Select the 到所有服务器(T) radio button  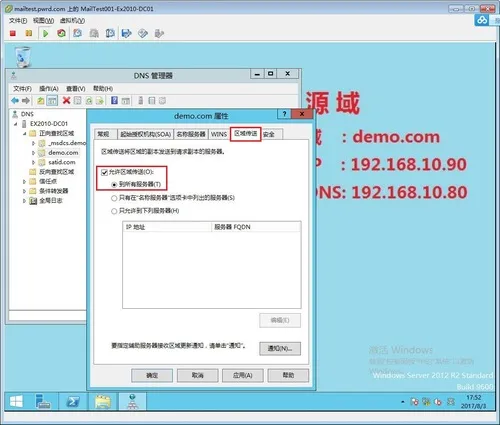114,184
